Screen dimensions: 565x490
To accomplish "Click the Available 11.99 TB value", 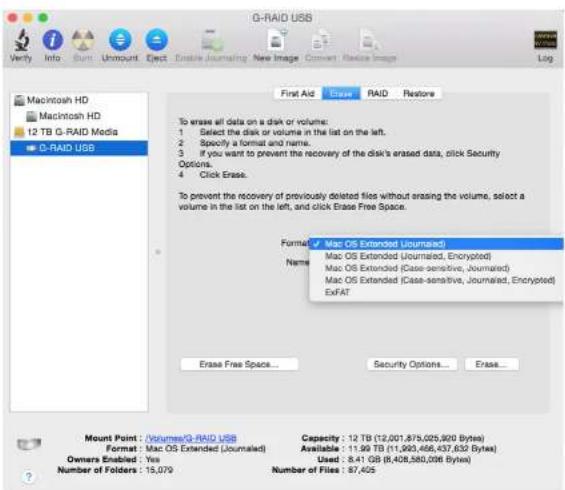I will [x=422, y=449].
